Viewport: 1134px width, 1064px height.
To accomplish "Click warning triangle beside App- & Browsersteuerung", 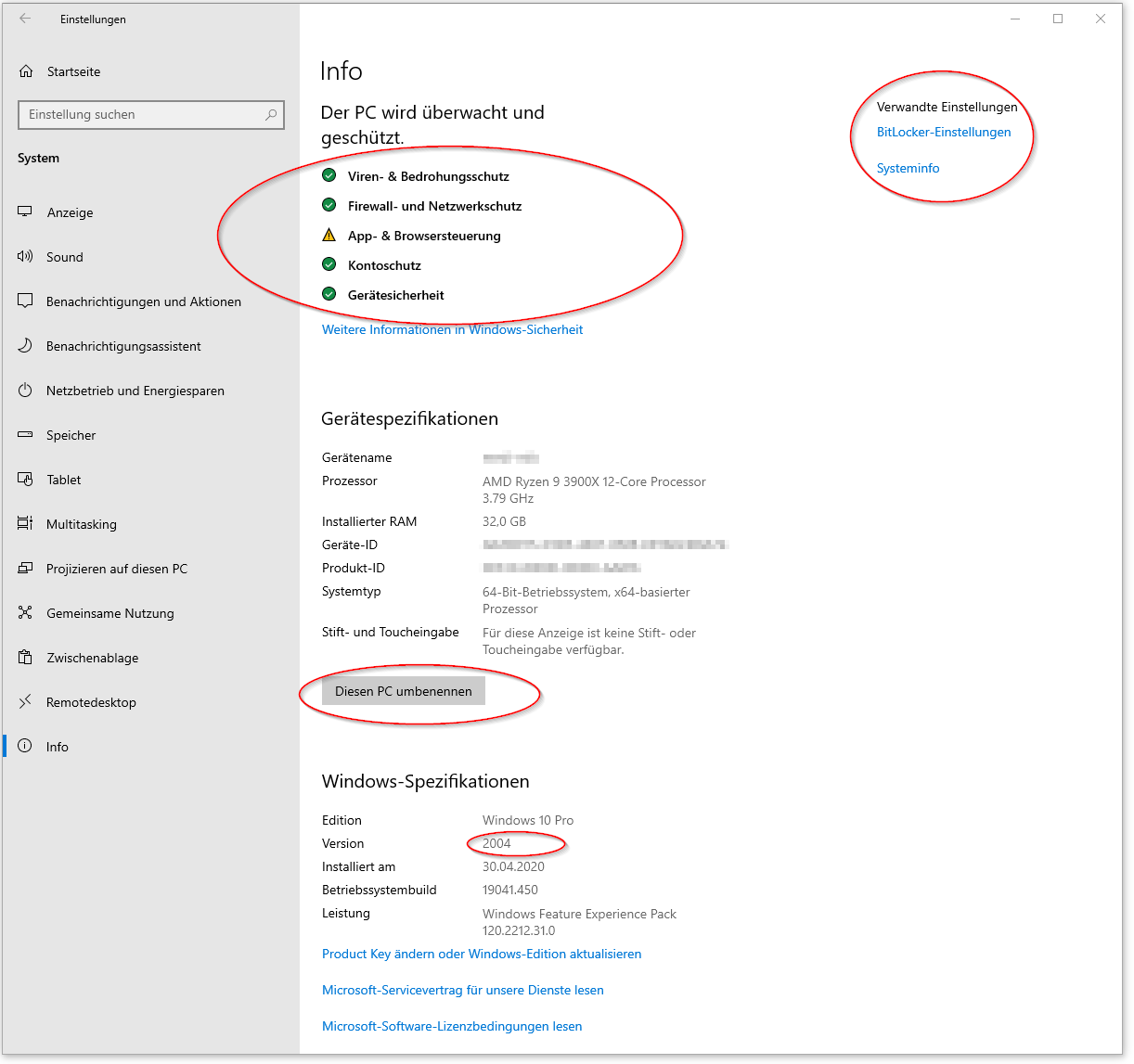I will tap(329, 235).
